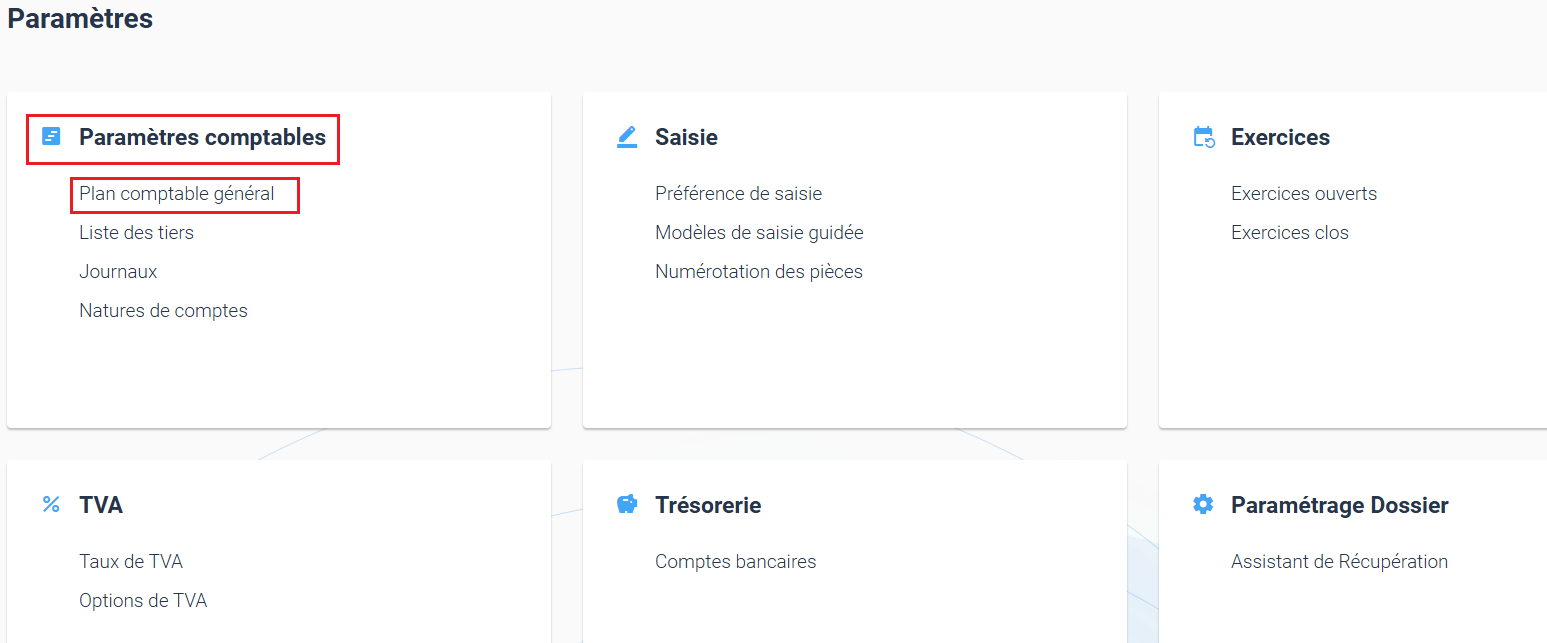
Task: Open Comptes bancaires
Action: 736,562
